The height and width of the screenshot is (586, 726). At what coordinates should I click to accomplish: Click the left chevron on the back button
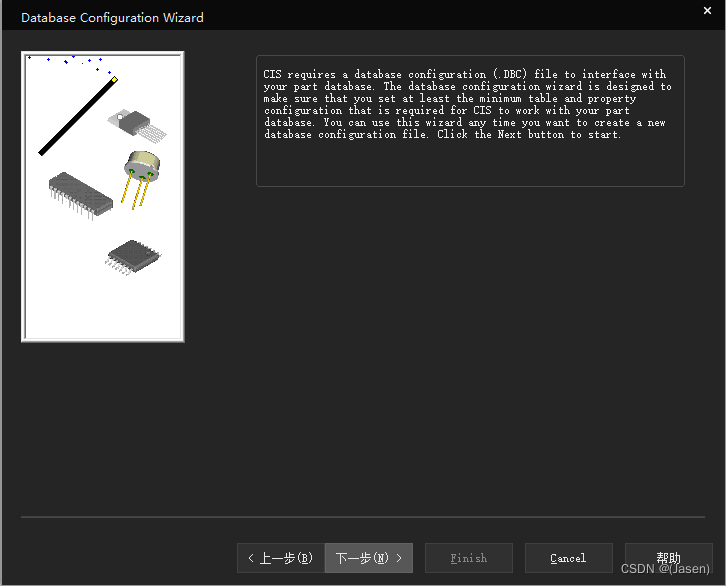coord(251,558)
